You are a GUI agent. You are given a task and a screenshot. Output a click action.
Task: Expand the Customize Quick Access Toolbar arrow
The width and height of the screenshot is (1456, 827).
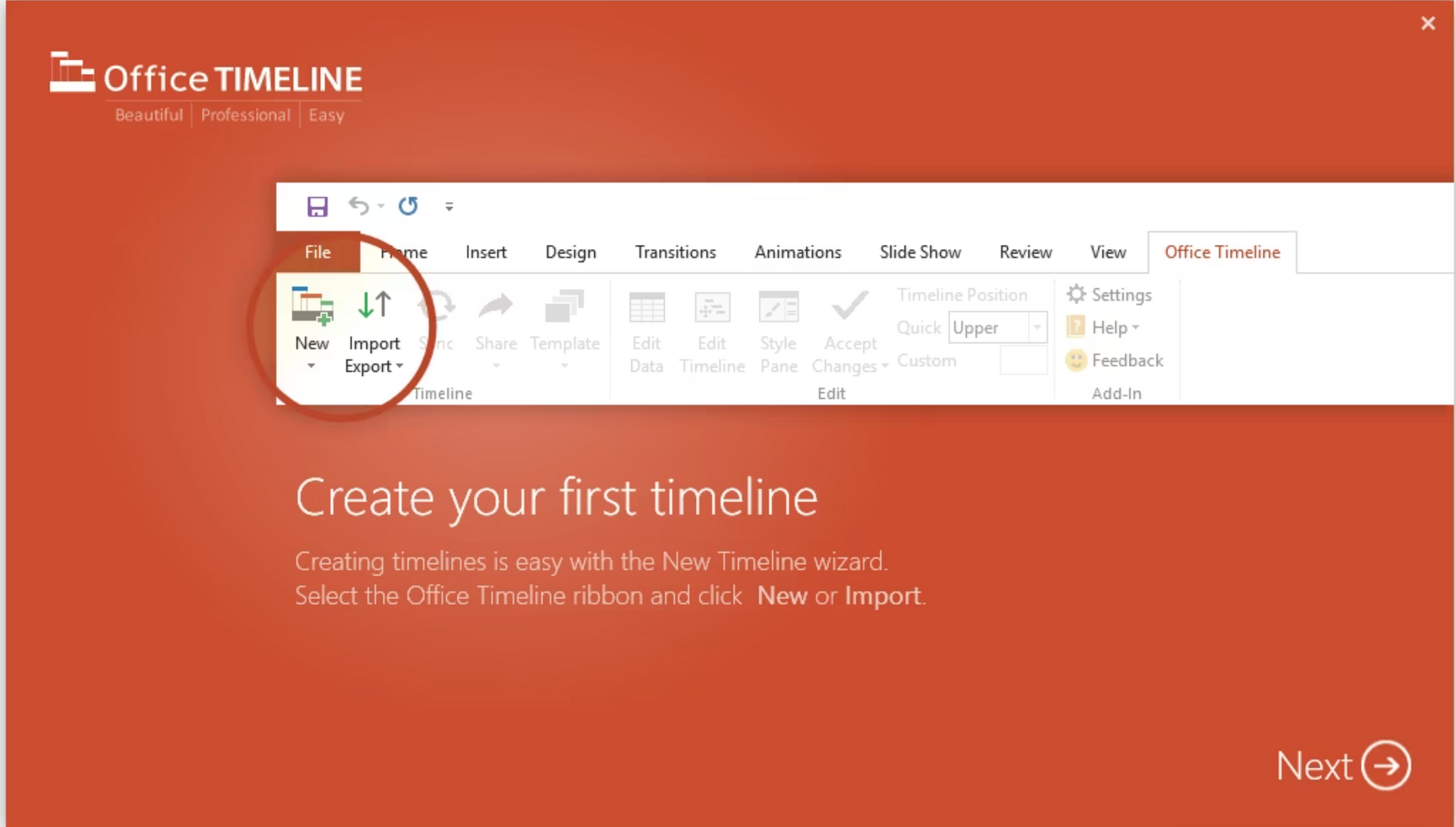449,206
